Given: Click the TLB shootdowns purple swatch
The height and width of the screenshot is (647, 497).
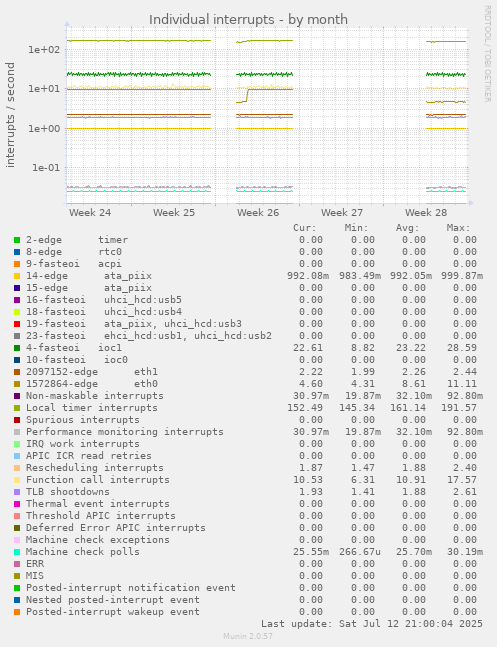Looking at the screenshot, I should pyautogui.click(x=17, y=492).
